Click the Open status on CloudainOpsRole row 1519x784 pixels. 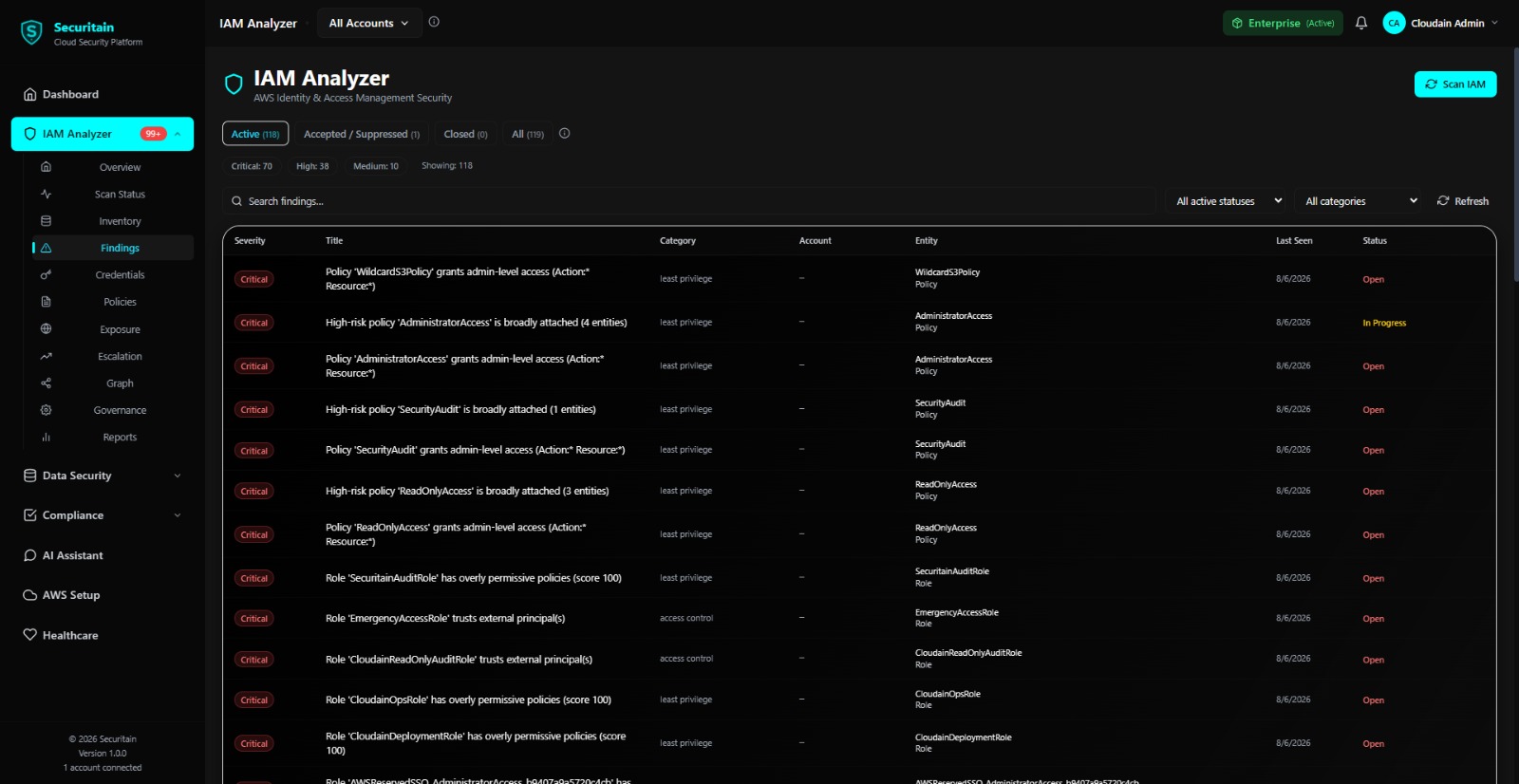(x=1374, y=700)
